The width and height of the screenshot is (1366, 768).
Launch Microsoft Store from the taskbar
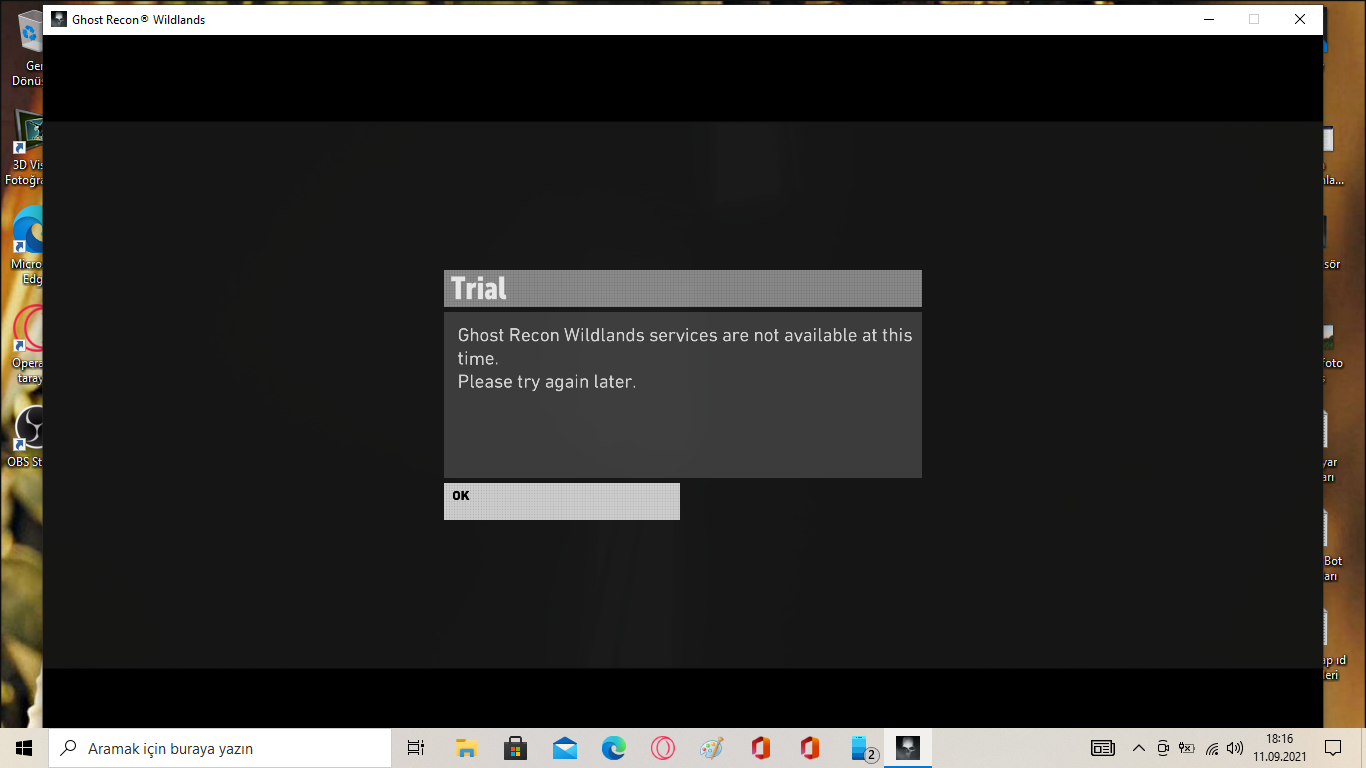[515, 748]
